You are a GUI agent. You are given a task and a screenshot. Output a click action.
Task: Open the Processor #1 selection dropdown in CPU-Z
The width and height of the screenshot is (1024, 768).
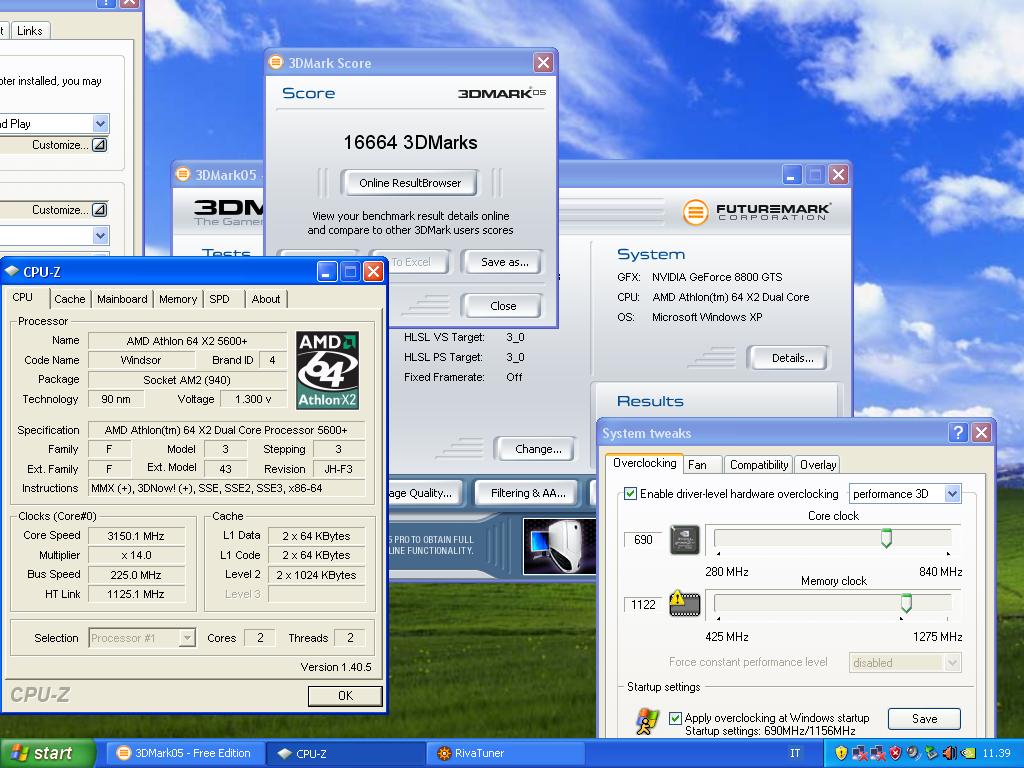tap(187, 638)
